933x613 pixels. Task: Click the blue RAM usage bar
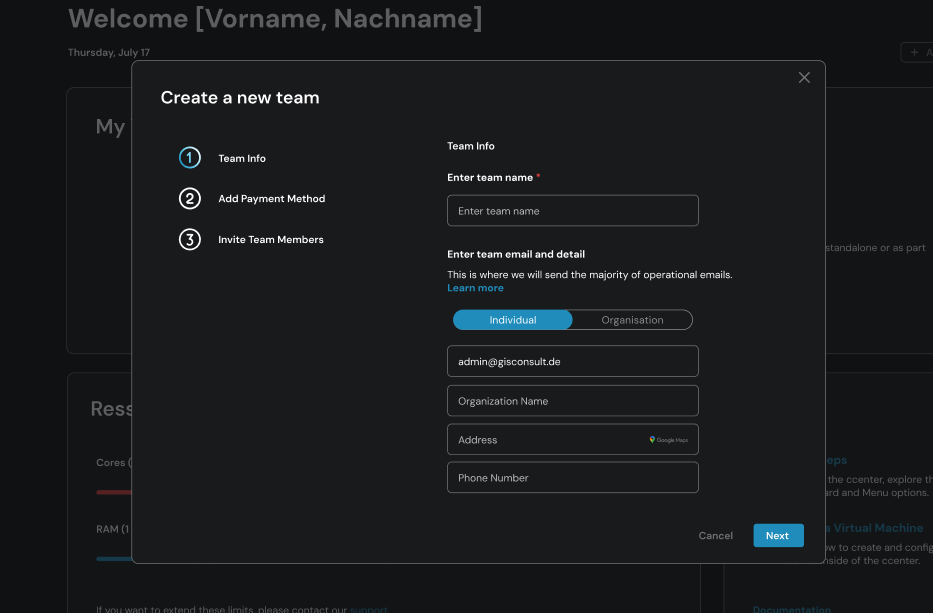[x=114, y=559]
